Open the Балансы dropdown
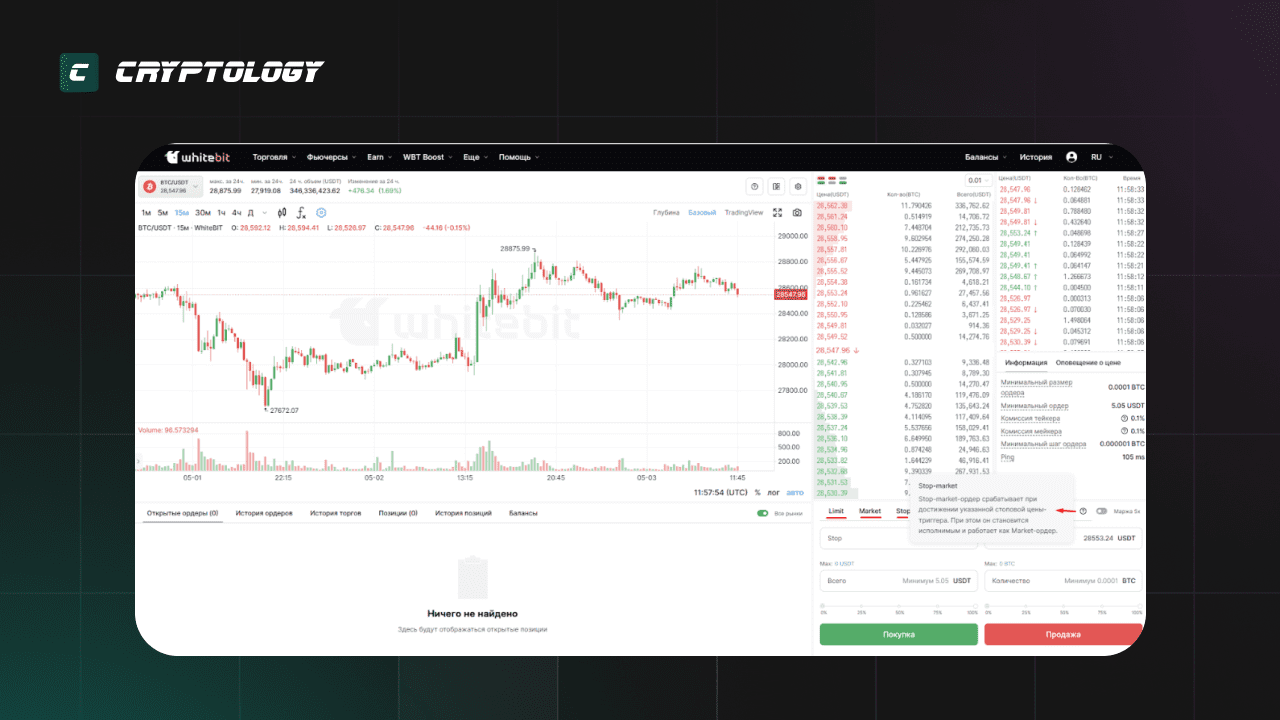This screenshot has width=1280, height=720. tap(986, 157)
